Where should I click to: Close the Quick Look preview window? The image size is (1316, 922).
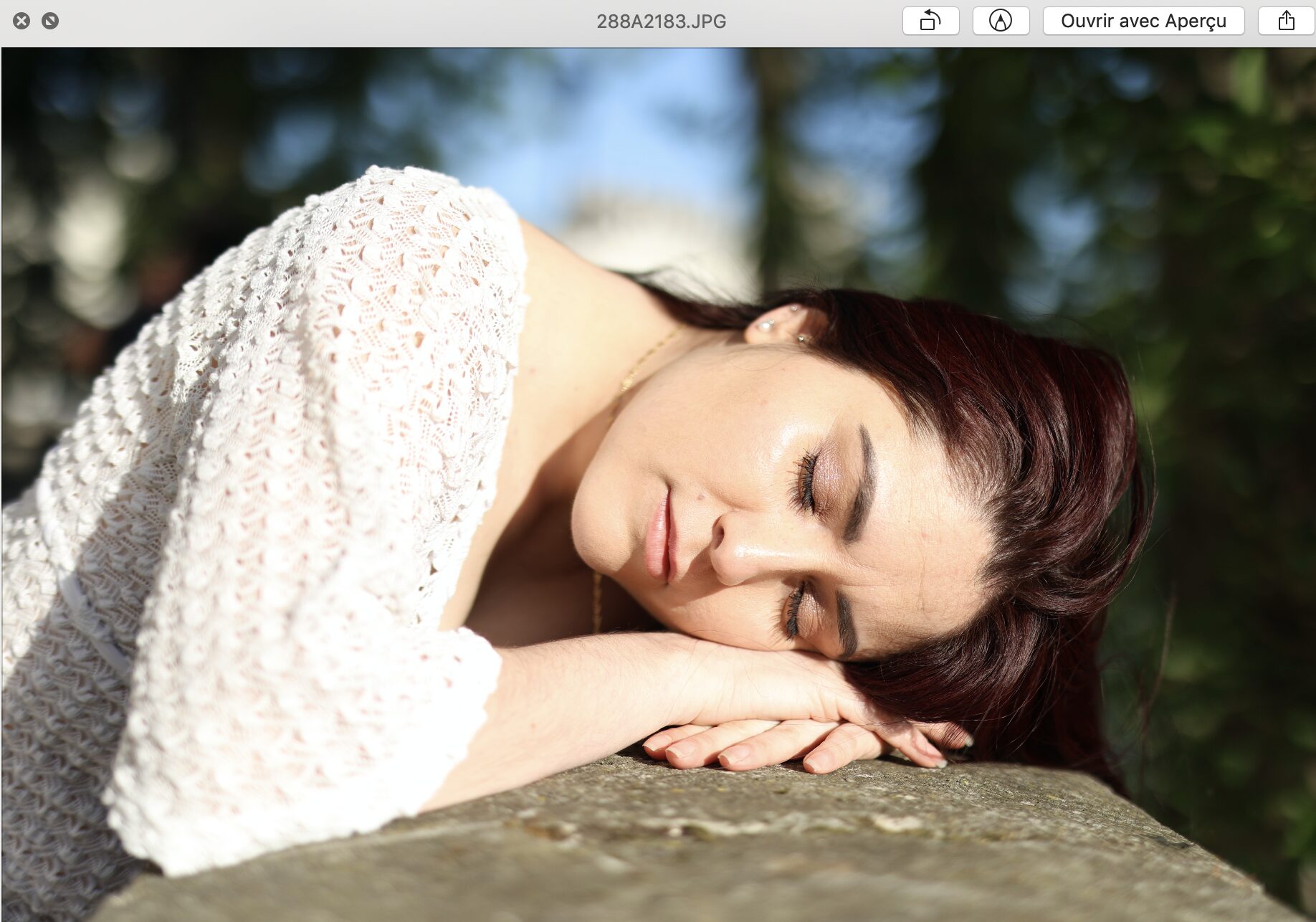[22, 21]
